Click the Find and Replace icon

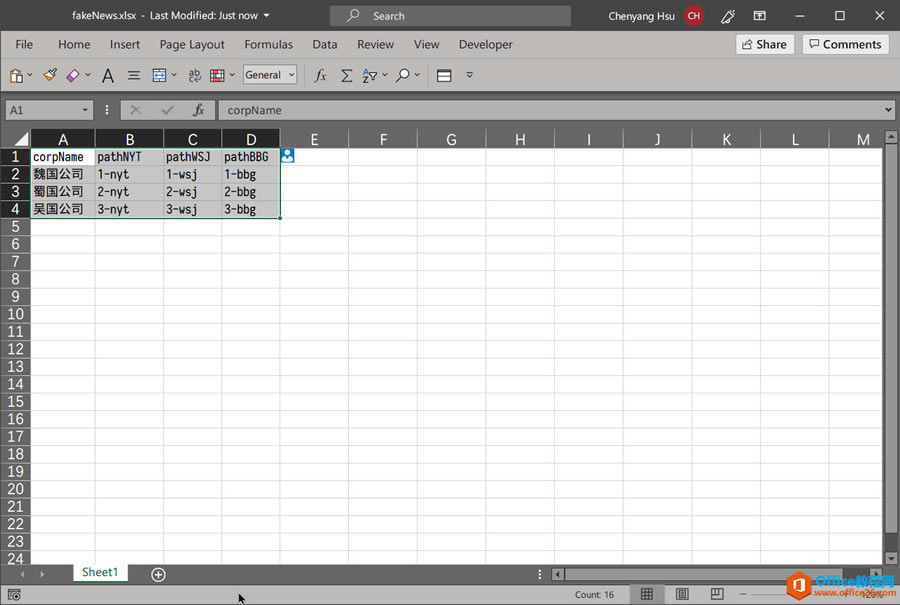coord(403,75)
